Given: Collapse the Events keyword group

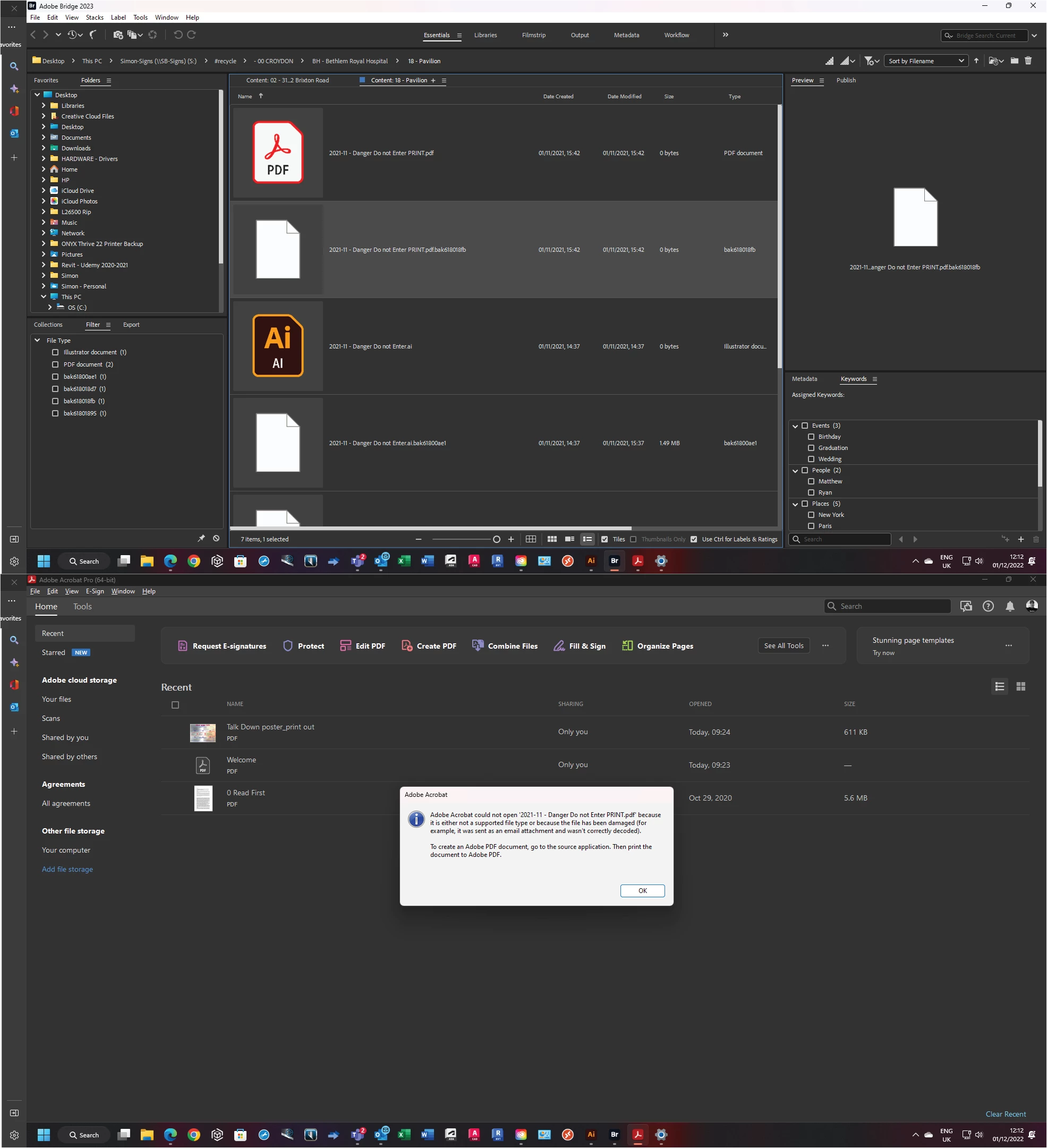Looking at the screenshot, I should click(795, 426).
